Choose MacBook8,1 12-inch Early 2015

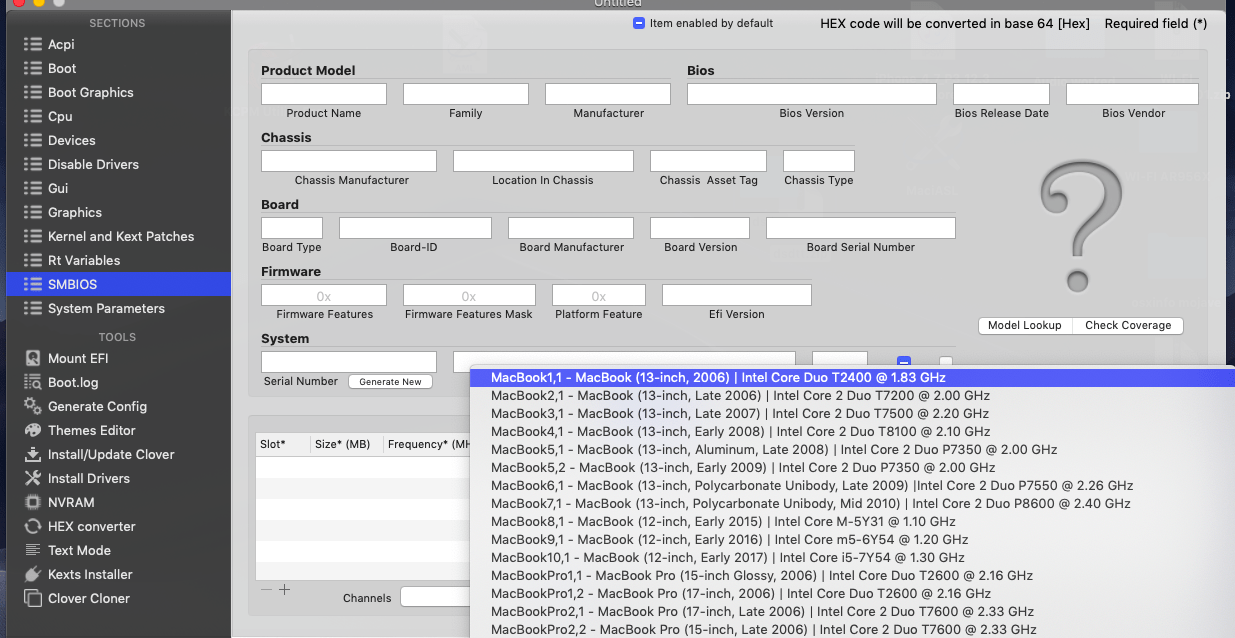click(x=852, y=522)
